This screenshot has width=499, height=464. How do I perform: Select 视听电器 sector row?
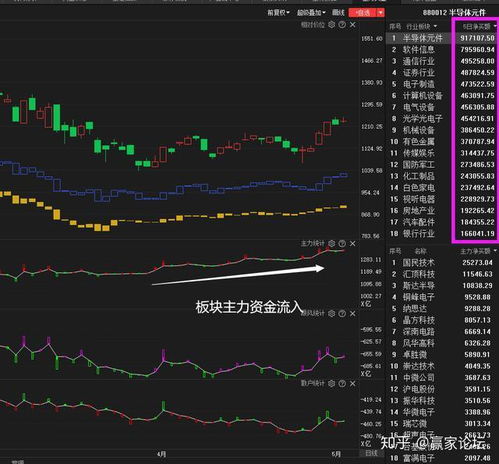click(442, 199)
